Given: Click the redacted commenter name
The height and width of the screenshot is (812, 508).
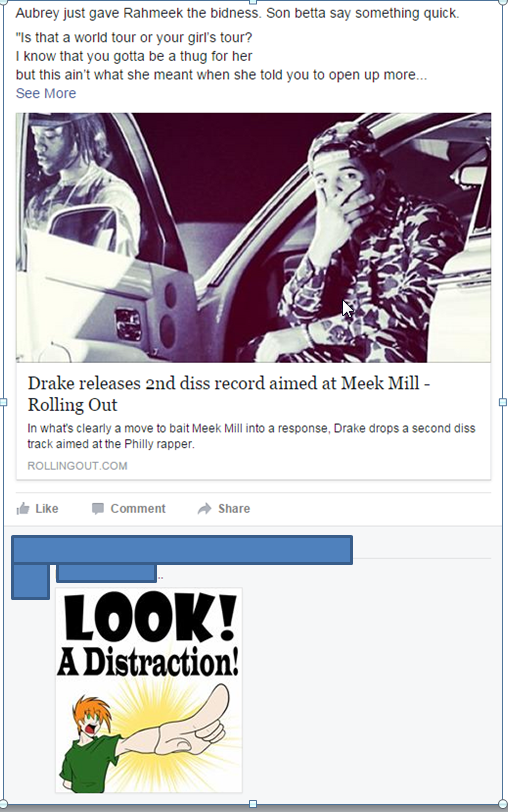Looking at the screenshot, I should 106,573.
